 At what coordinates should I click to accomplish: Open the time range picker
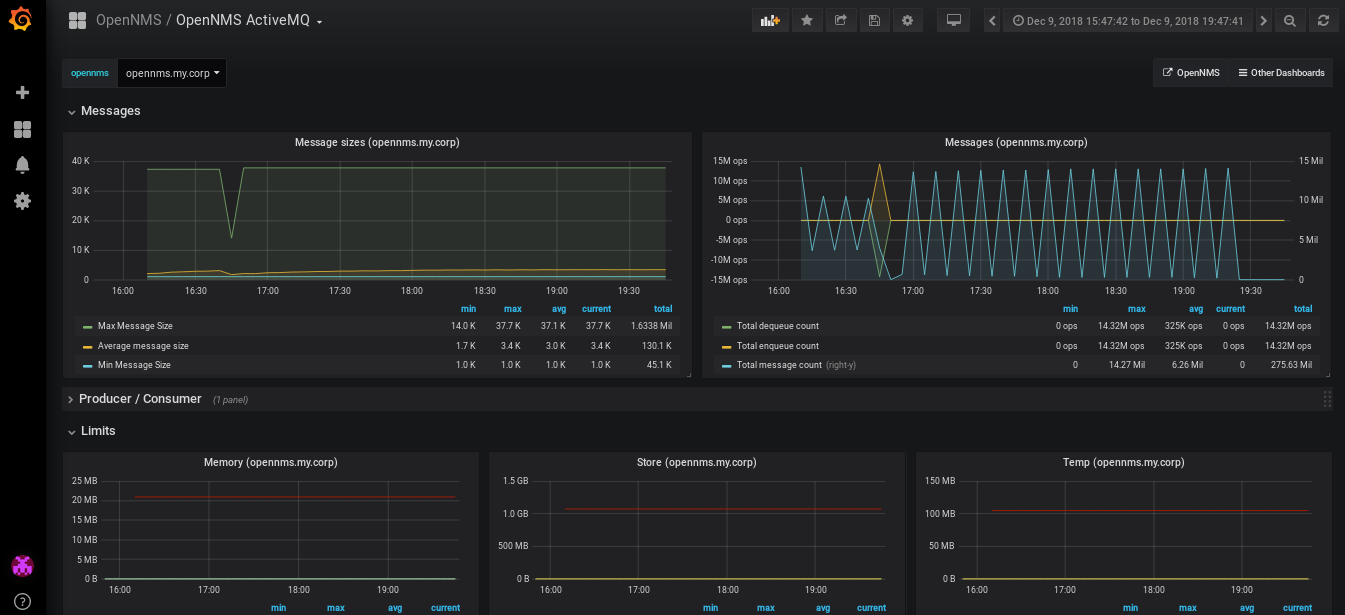tap(1127, 21)
